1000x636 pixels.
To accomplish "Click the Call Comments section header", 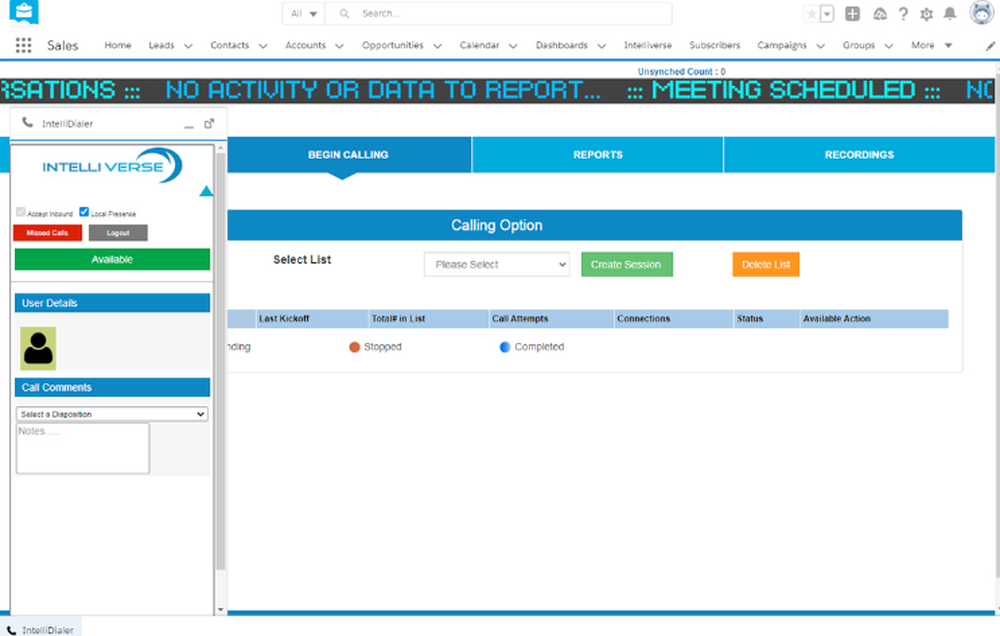I will click(x=112, y=387).
